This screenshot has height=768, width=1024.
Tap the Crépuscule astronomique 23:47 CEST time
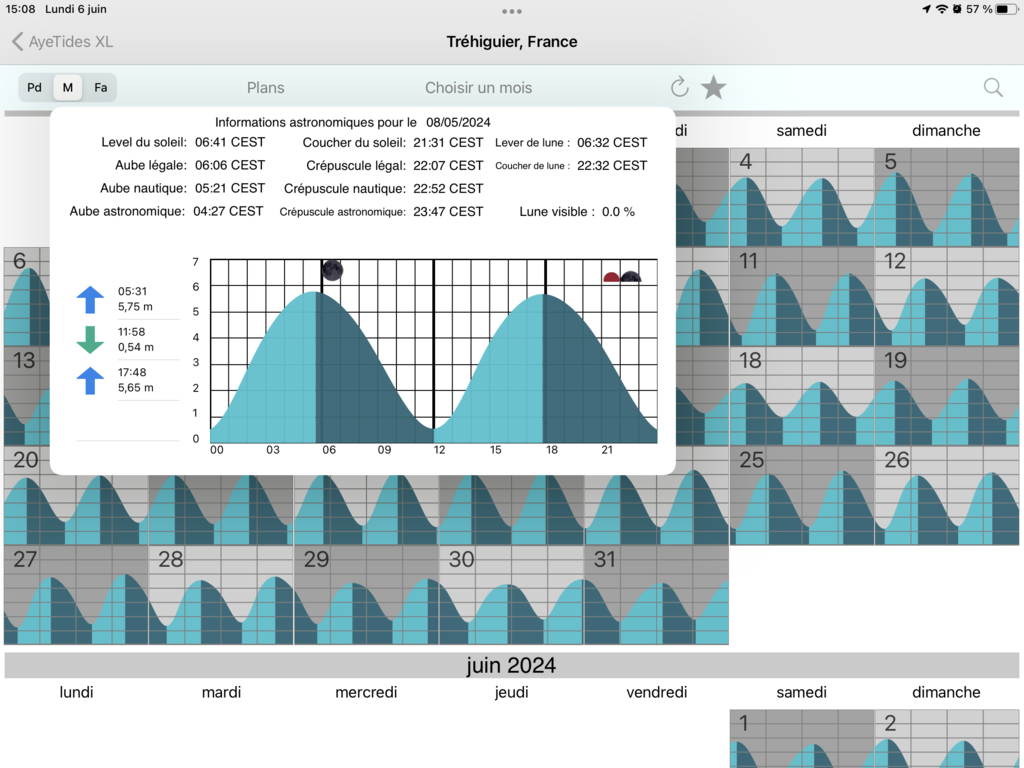448,212
